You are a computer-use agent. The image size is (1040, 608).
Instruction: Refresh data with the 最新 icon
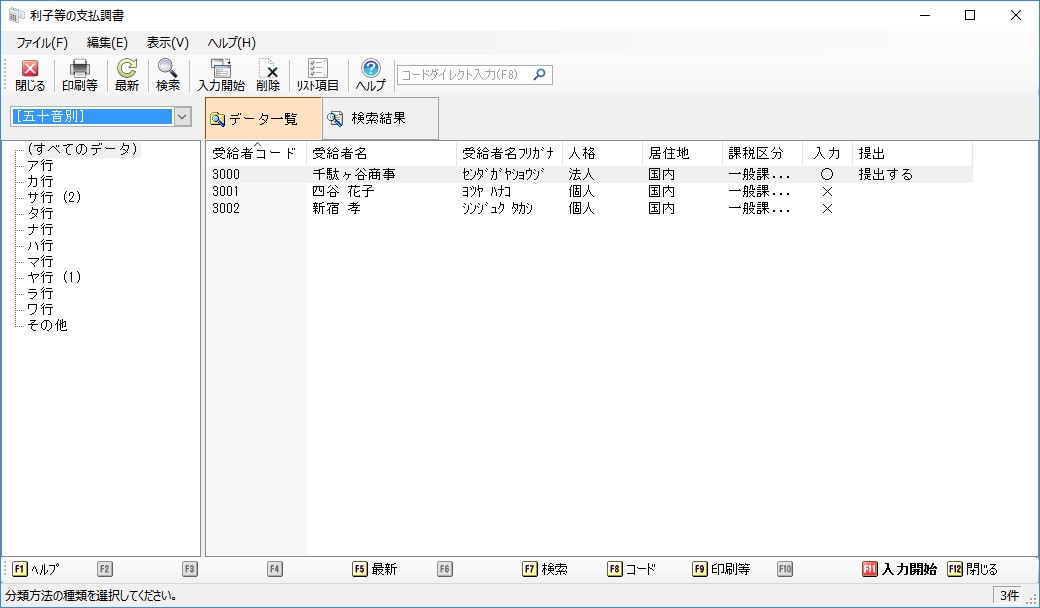(x=127, y=75)
